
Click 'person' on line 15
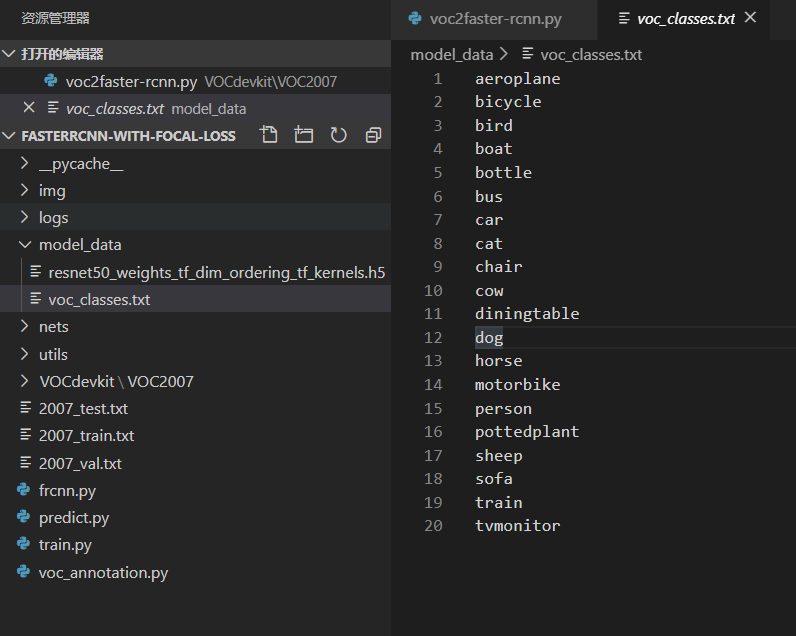503,409
